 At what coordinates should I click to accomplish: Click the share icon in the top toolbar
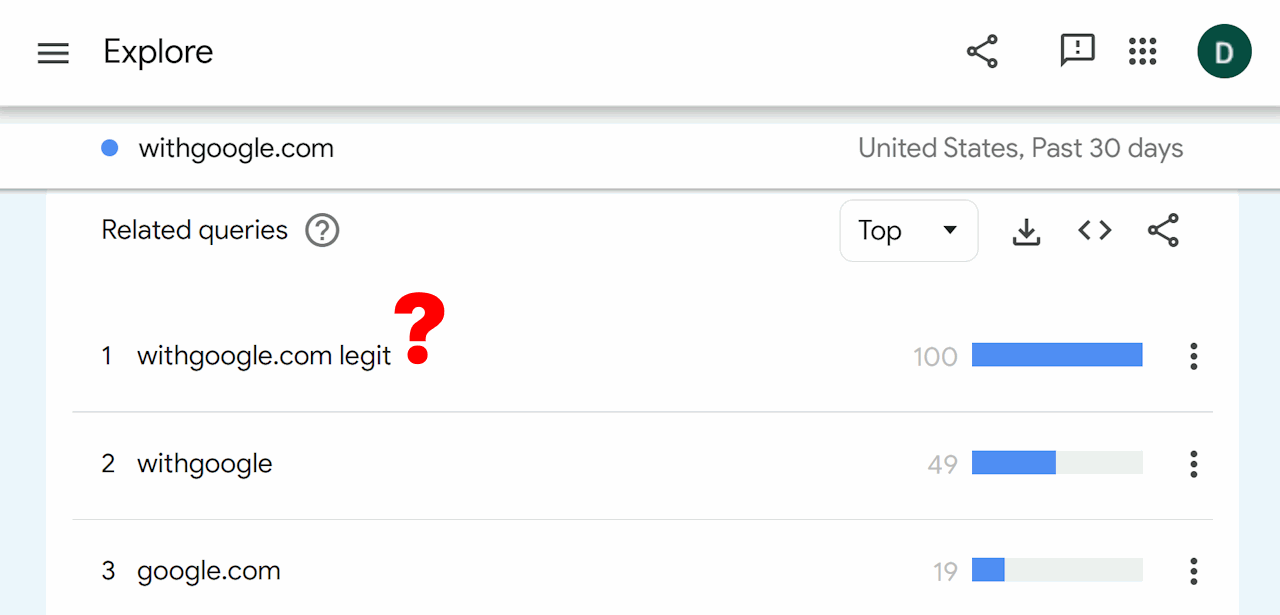(981, 51)
